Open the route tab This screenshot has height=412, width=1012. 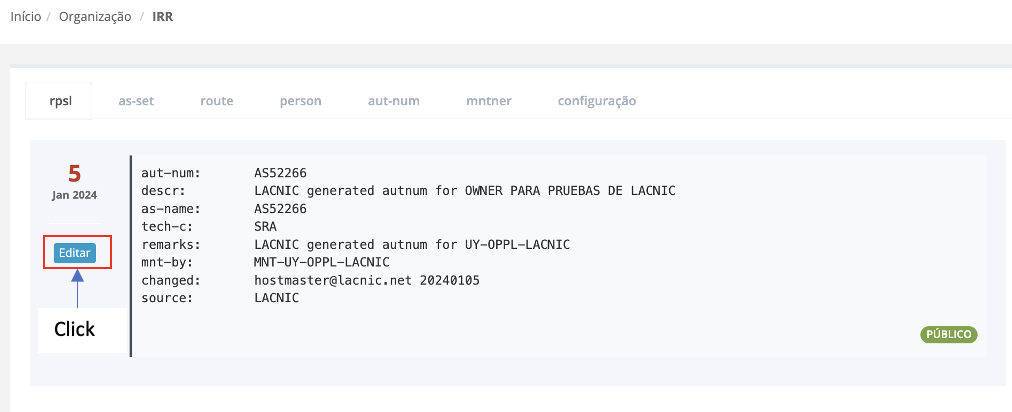coord(216,101)
